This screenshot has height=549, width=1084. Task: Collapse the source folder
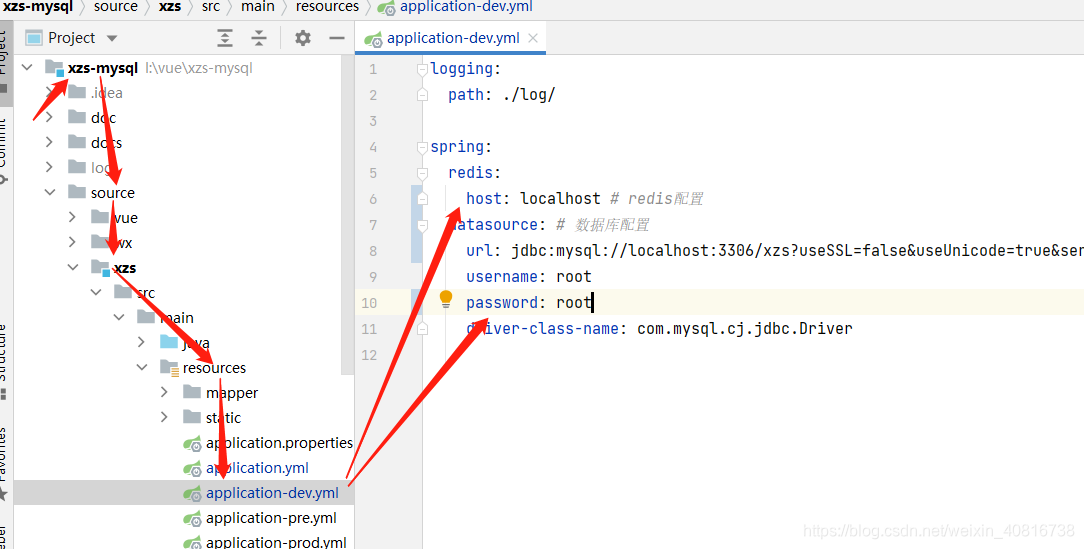point(49,192)
